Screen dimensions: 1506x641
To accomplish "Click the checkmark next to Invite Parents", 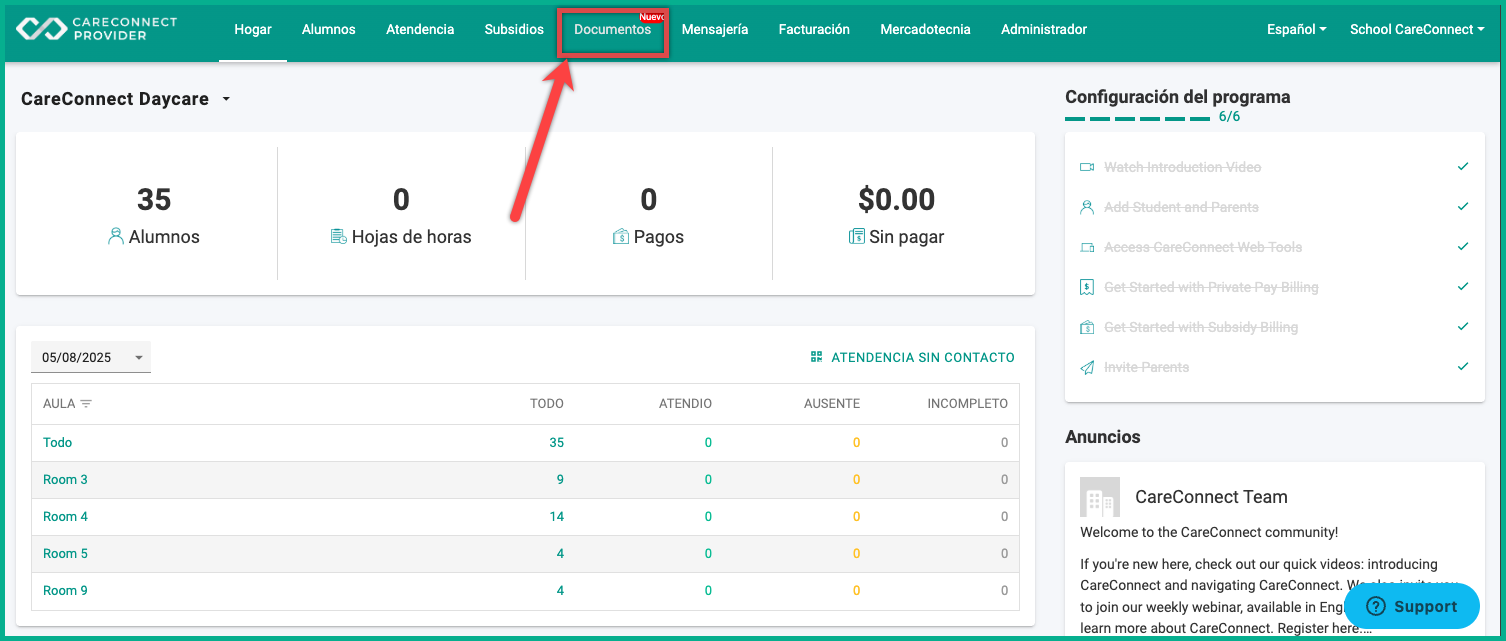I will coord(1463,366).
